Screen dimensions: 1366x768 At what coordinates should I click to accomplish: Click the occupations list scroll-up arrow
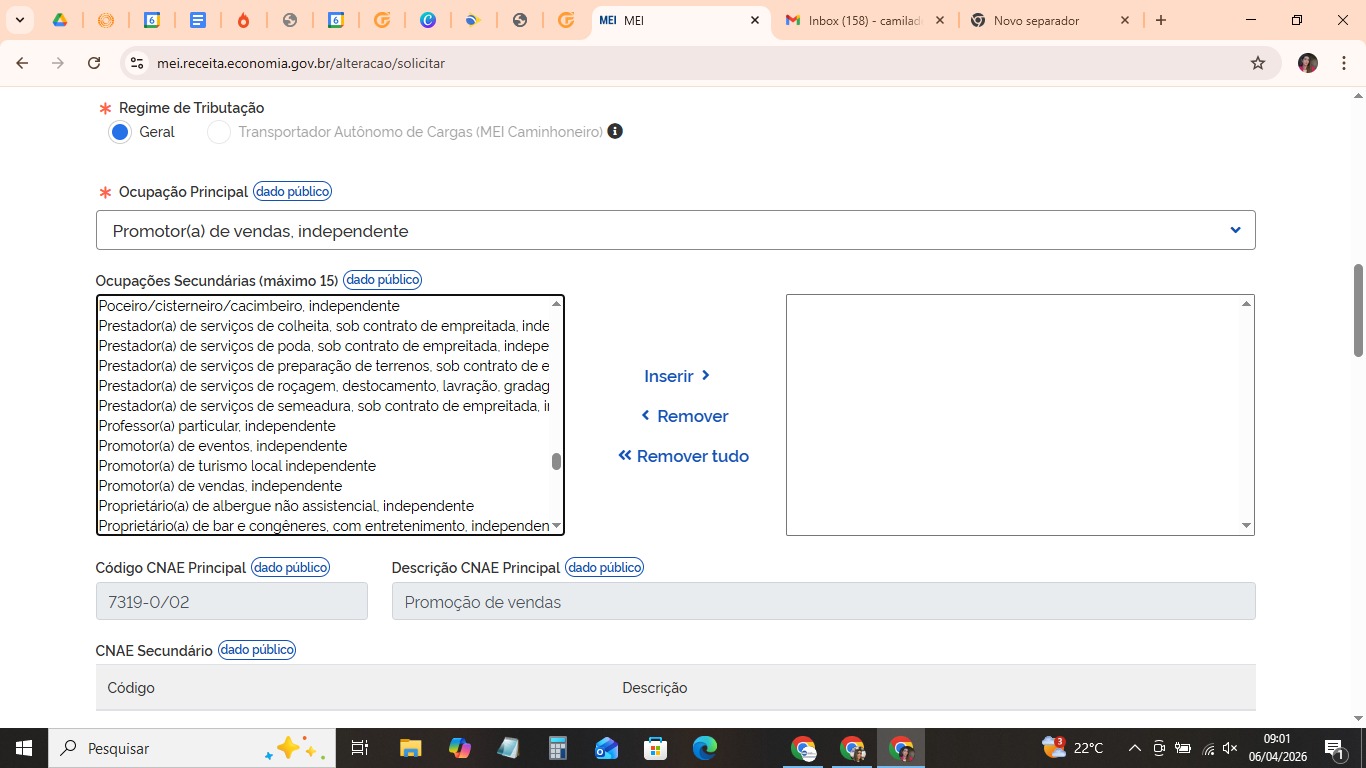pyautogui.click(x=556, y=304)
